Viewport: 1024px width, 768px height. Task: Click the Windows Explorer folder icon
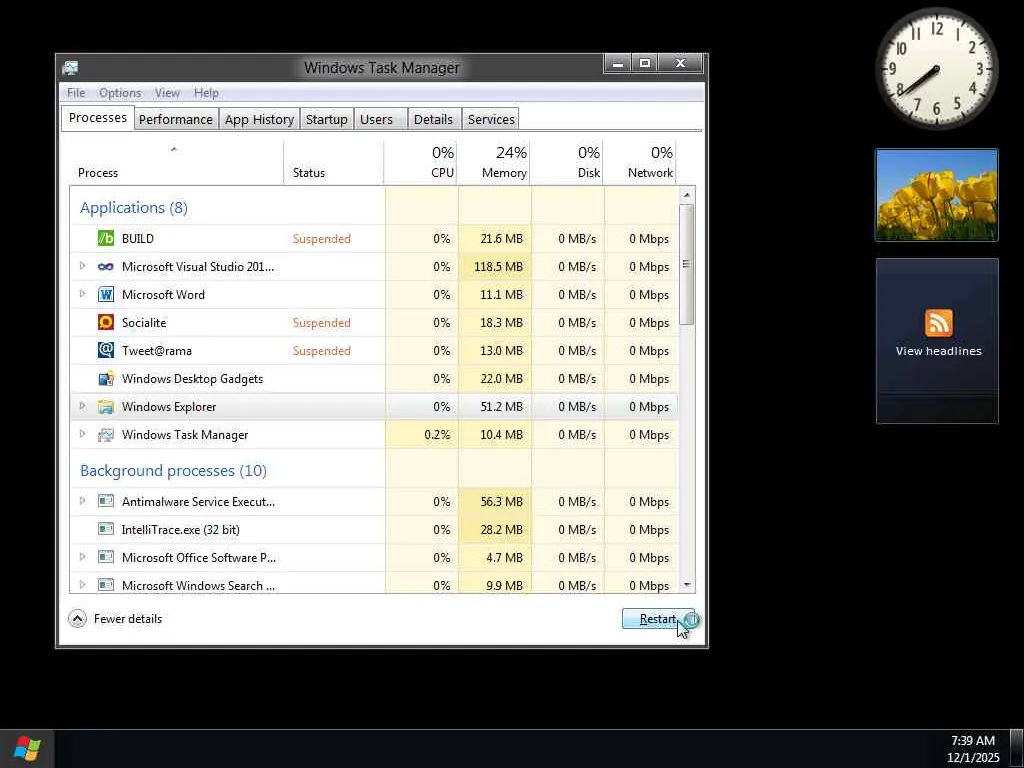(106, 407)
